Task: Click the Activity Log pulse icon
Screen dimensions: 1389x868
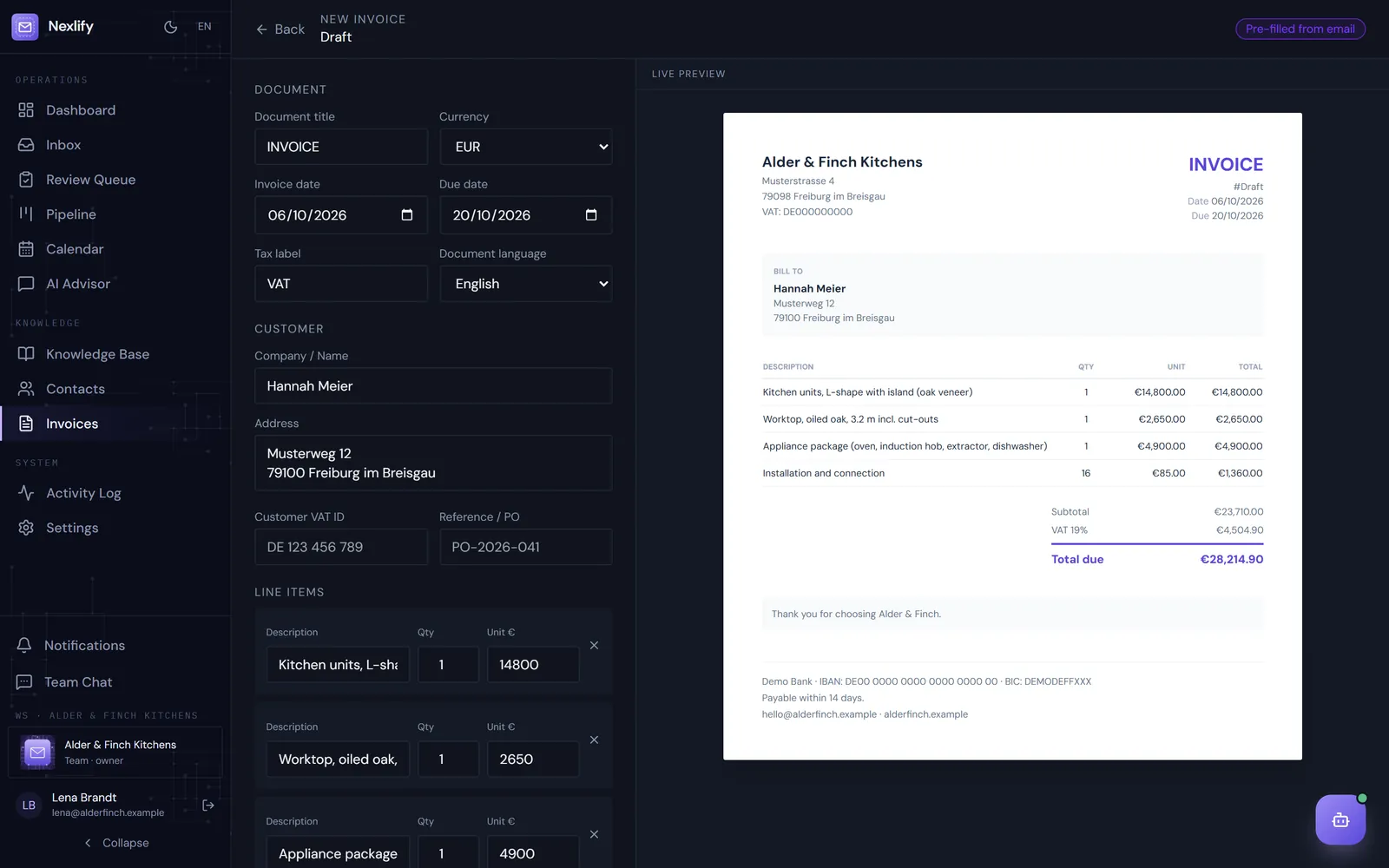Action: [26, 493]
